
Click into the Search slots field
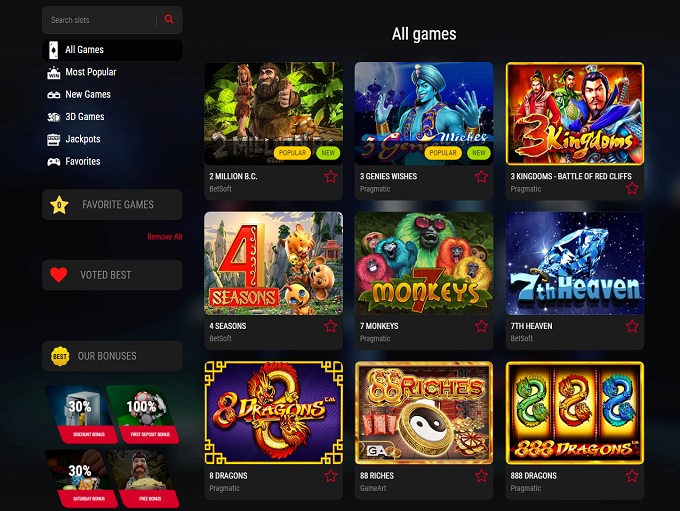tap(100, 20)
